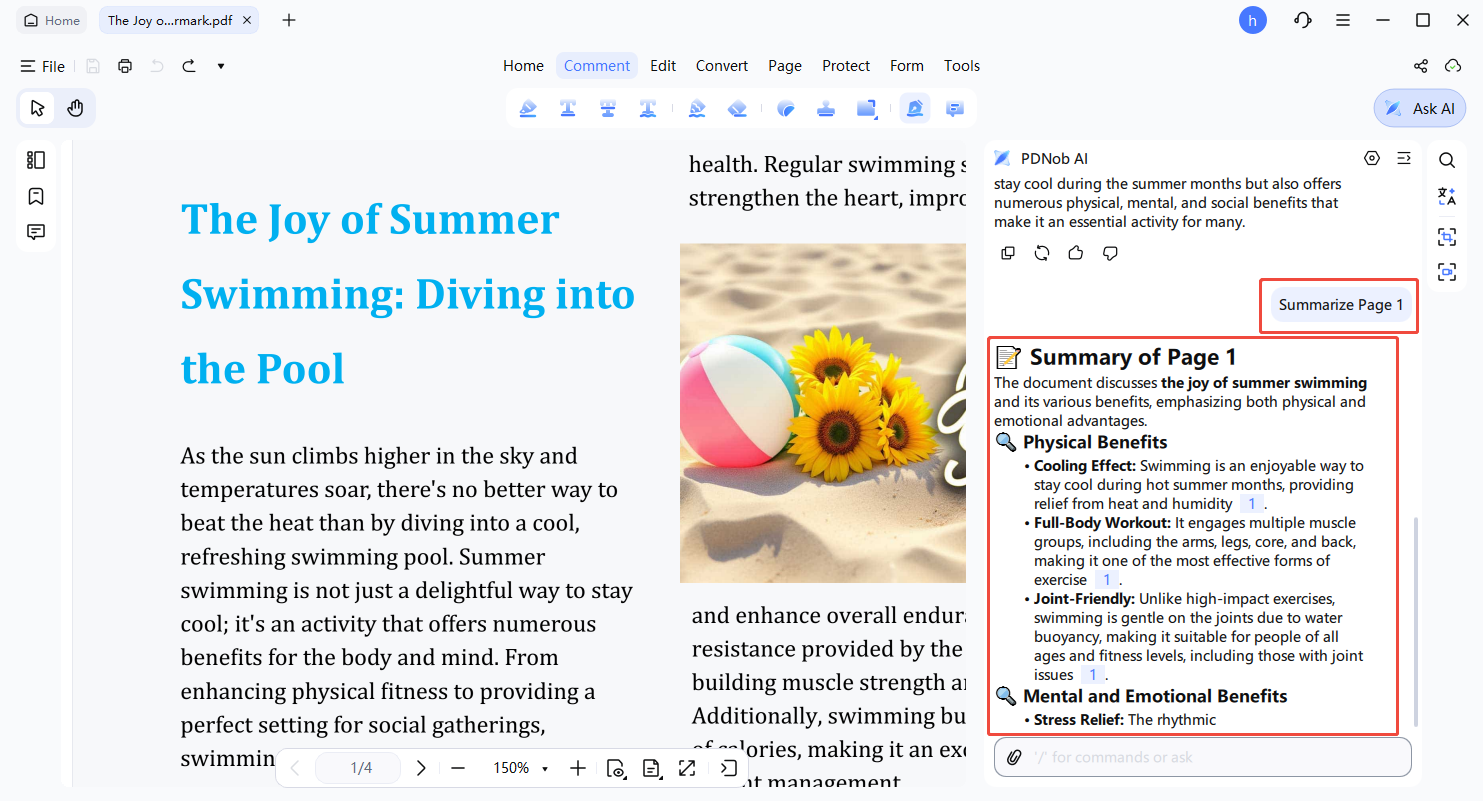
Task: Open the AI Translate tool
Action: click(x=1447, y=196)
